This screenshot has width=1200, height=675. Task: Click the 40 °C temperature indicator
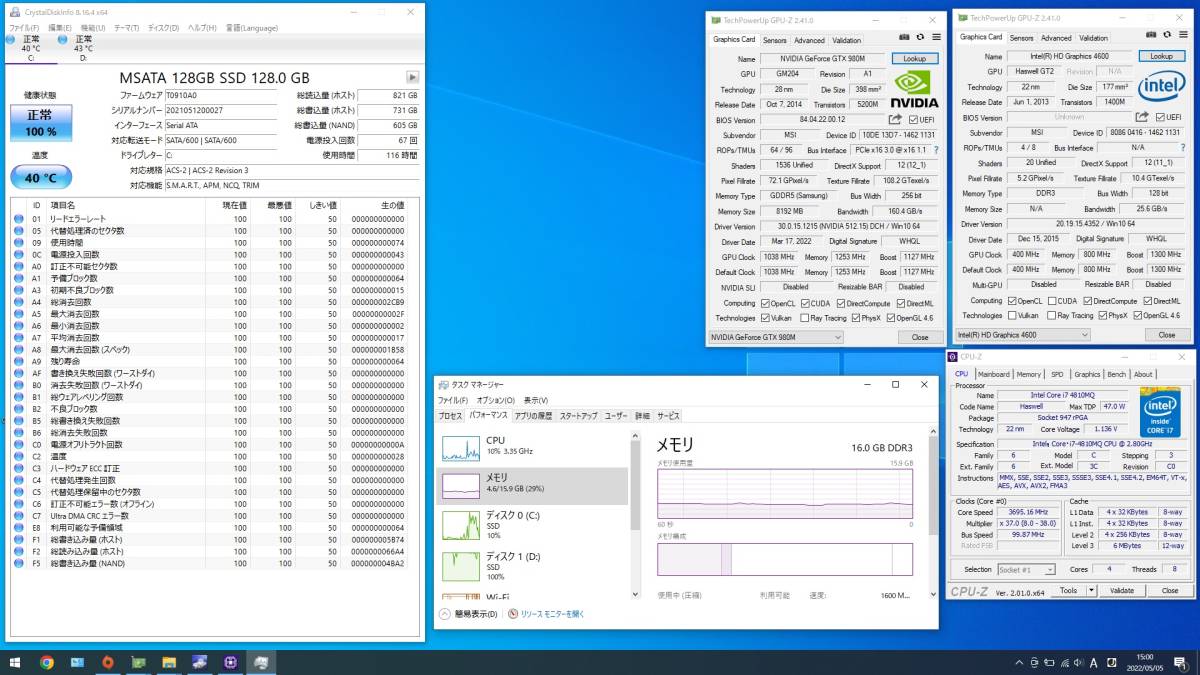(41, 177)
